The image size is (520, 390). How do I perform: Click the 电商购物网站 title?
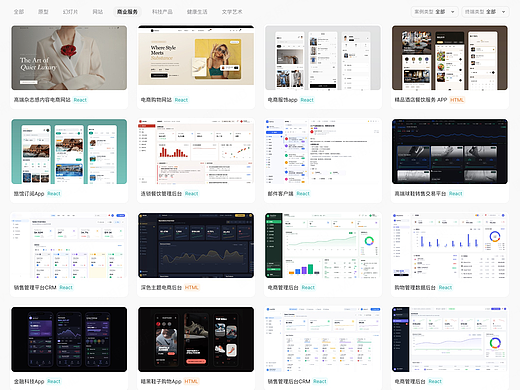(156, 100)
